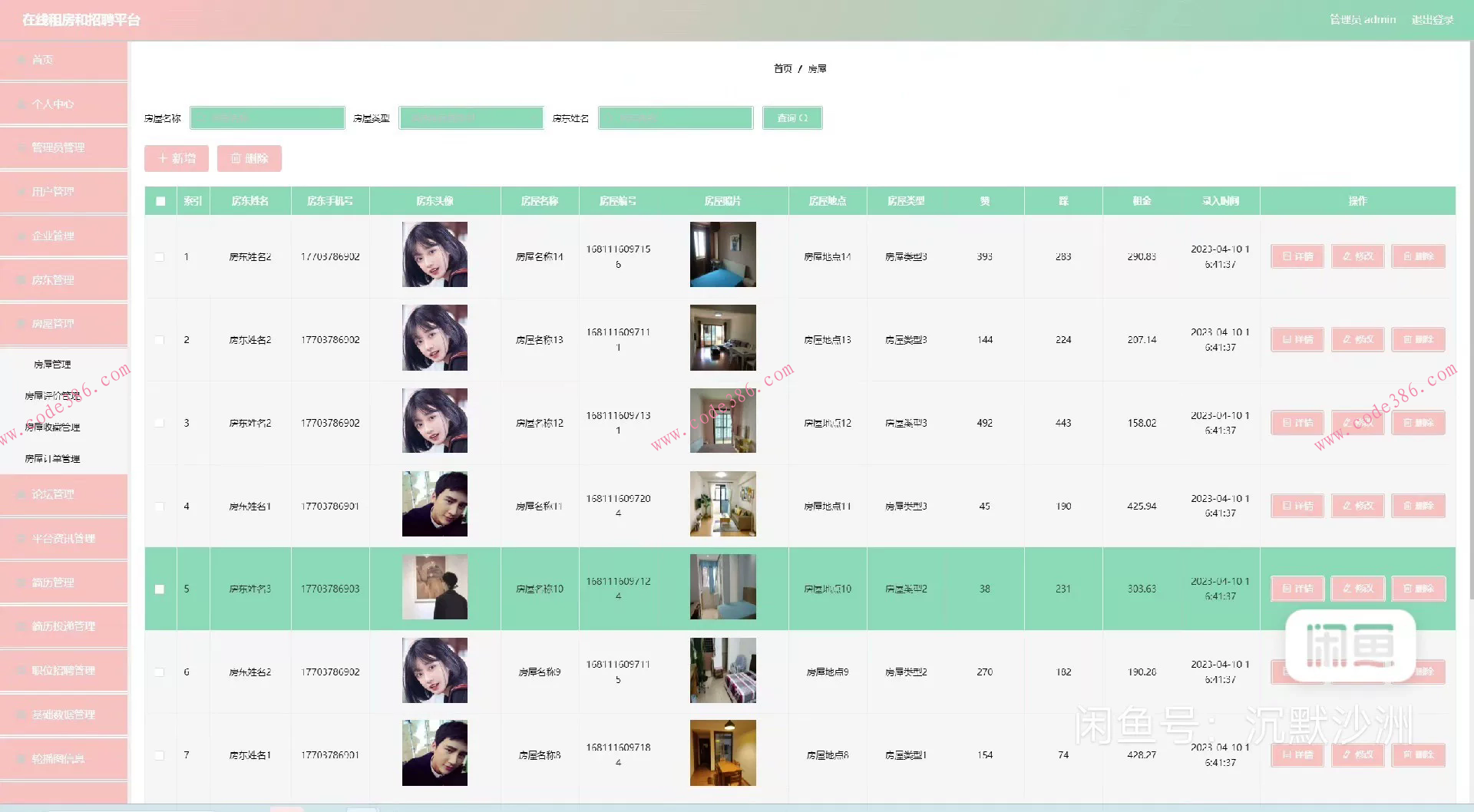Click the 新增 (add) plus button
Screen dimensions: 1474x812
coord(177,158)
